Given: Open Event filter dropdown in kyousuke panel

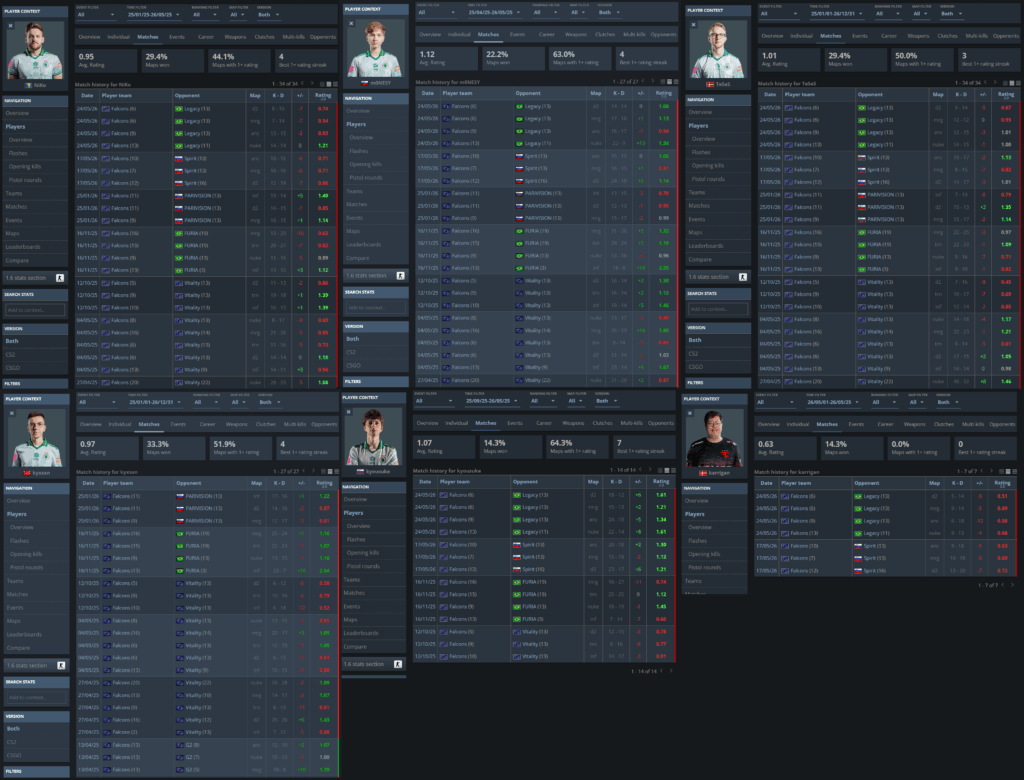Looking at the screenshot, I should pyautogui.click(x=434, y=401).
